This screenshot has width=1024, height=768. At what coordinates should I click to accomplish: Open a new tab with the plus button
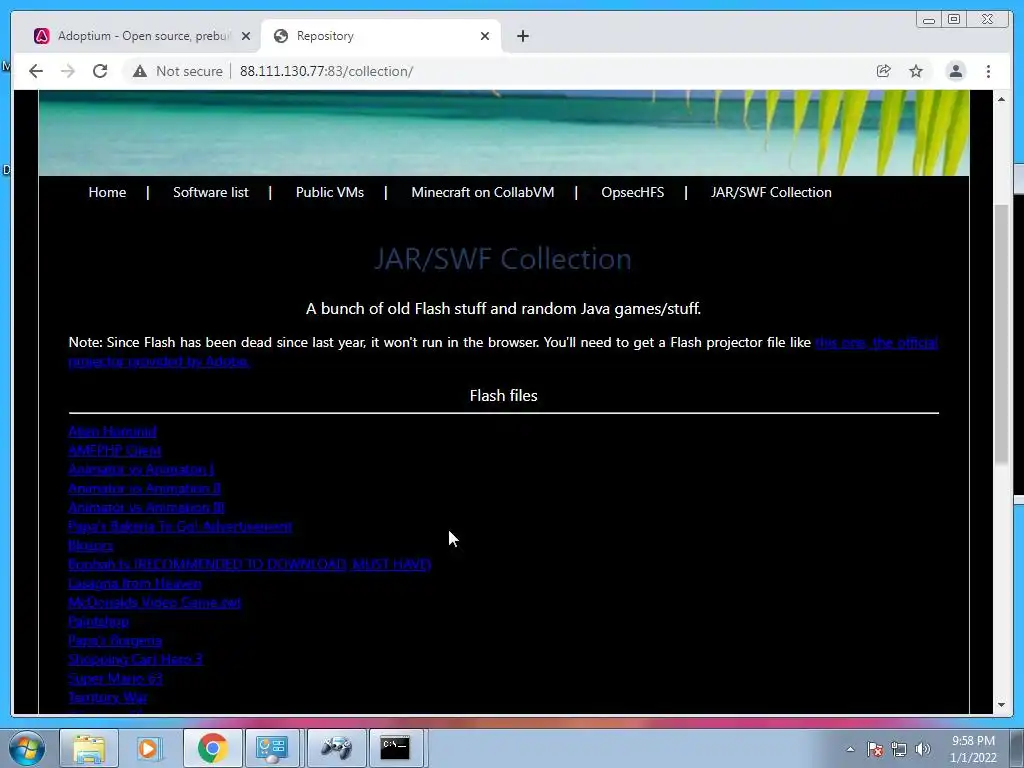point(522,36)
